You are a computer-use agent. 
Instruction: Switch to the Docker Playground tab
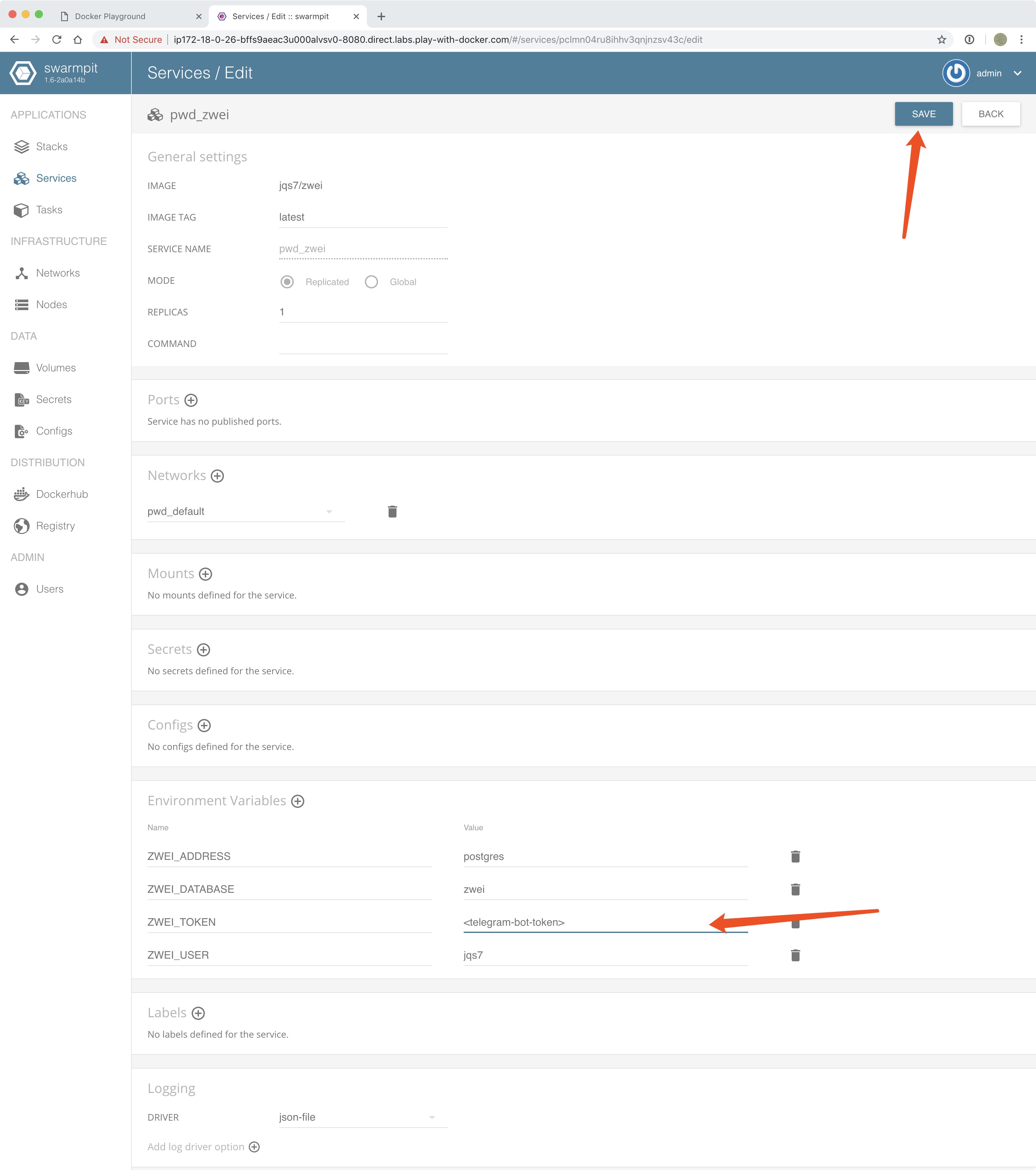click(110, 16)
